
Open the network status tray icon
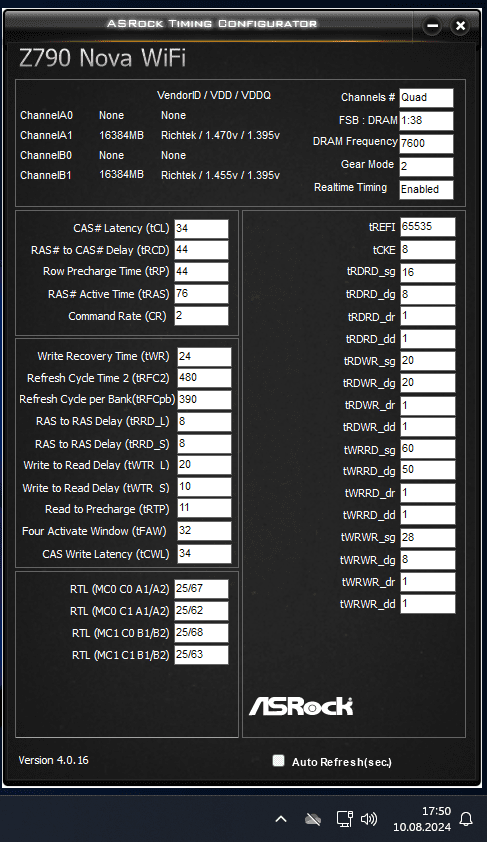click(344, 819)
